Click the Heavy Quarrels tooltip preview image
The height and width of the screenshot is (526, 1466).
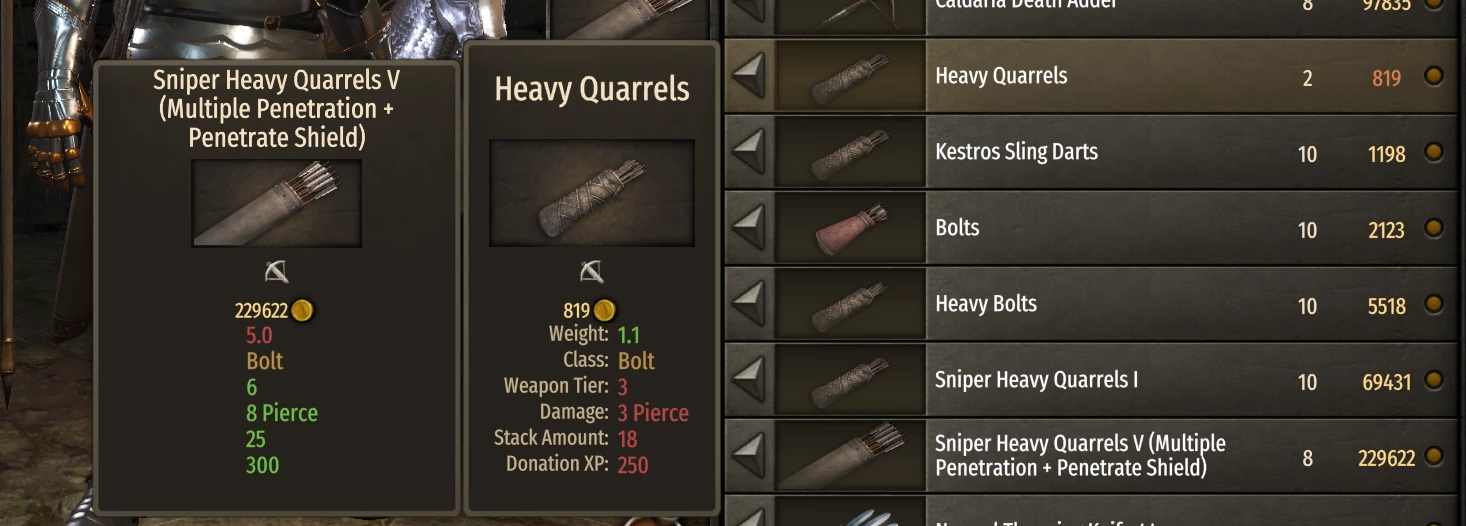pos(591,193)
